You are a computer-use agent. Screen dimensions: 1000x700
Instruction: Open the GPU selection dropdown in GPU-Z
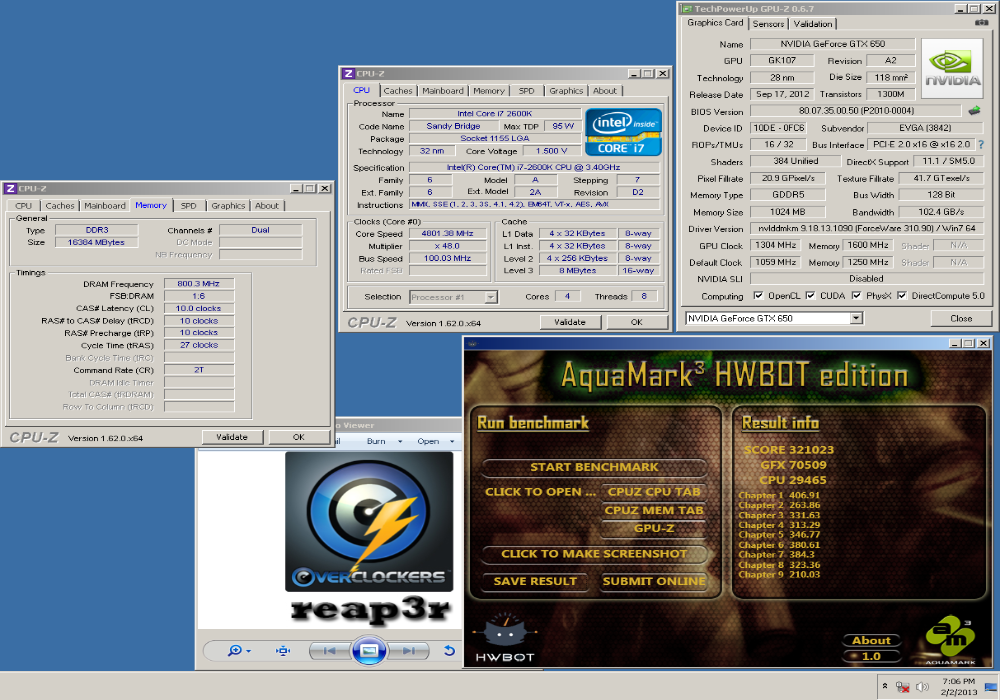click(x=857, y=318)
